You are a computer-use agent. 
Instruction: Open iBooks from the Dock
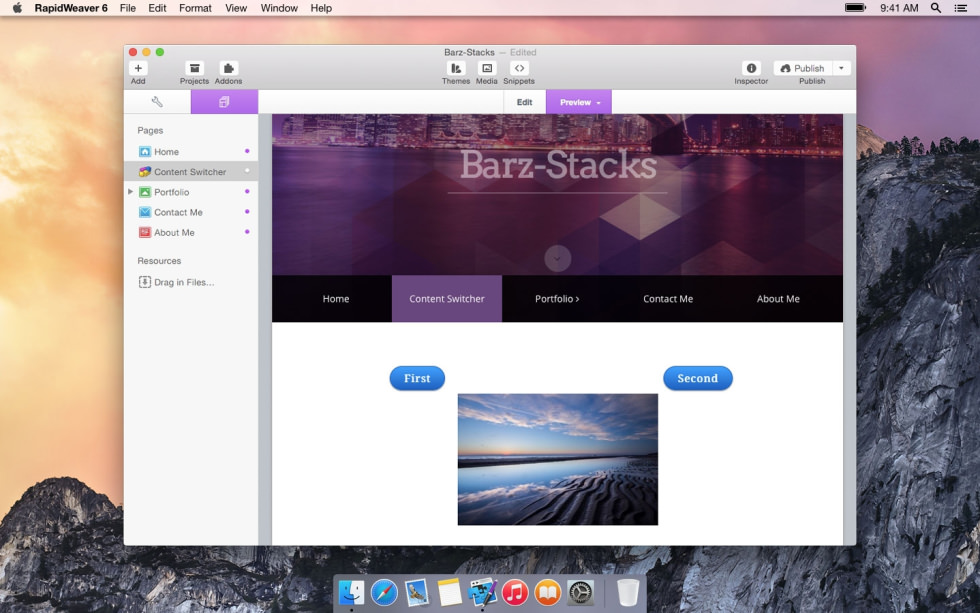pos(548,592)
